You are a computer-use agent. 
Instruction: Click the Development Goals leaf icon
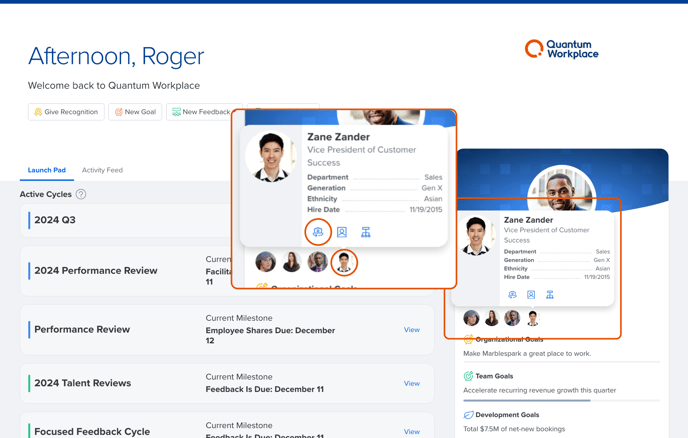point(468,415)
